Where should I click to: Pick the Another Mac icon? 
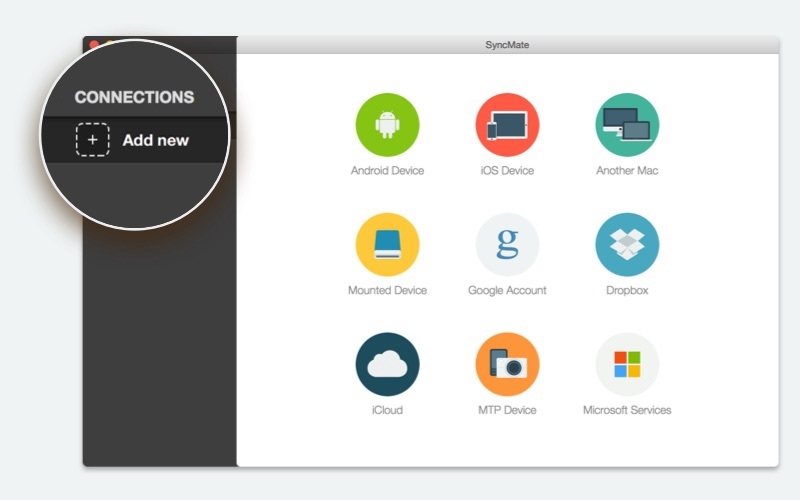(x=627, y=124)
